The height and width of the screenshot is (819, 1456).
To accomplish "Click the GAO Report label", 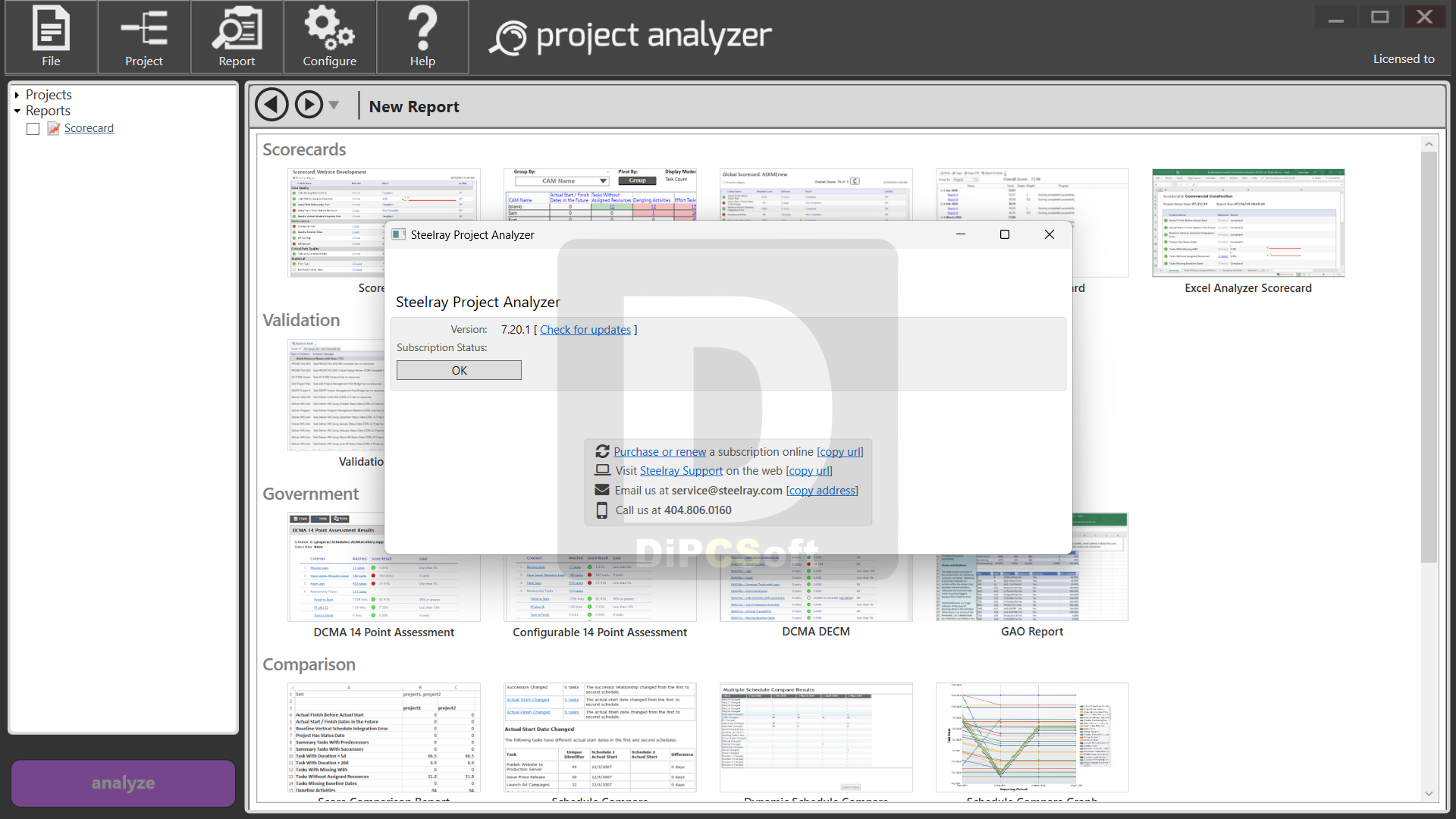I will (1032, 632).
